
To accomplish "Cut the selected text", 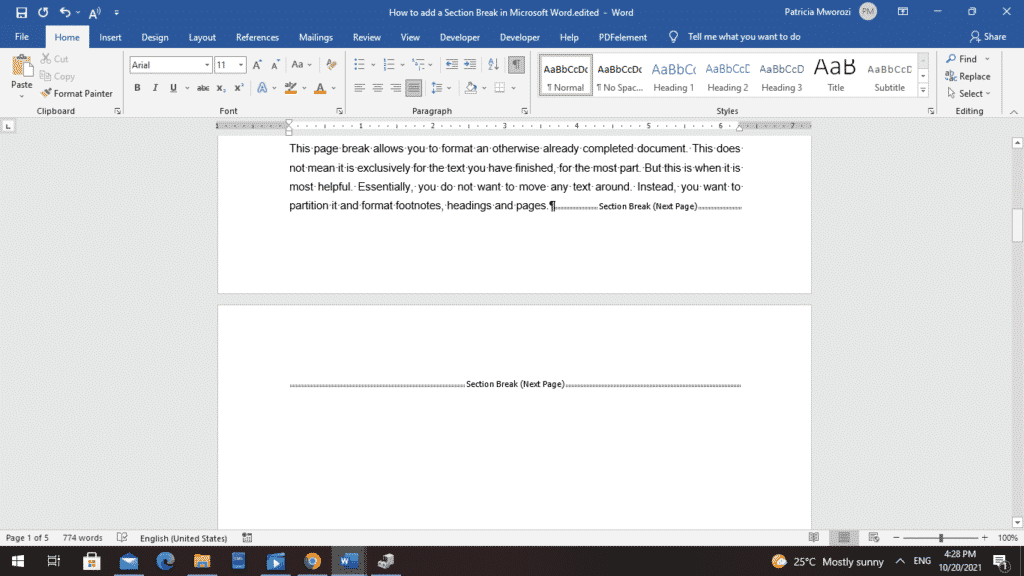I will point(54,59).
